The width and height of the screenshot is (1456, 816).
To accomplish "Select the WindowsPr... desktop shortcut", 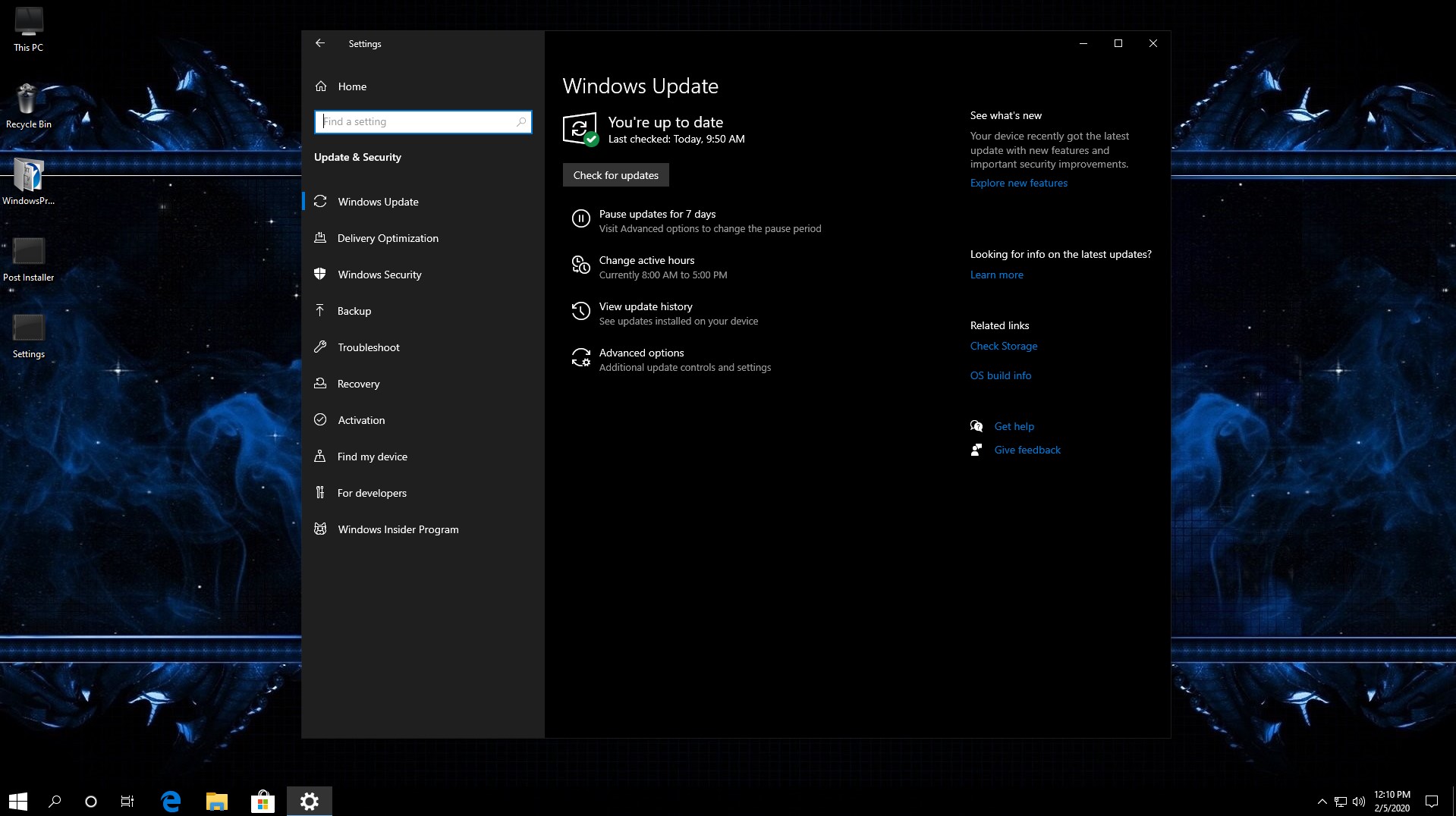I will (29, 183).
